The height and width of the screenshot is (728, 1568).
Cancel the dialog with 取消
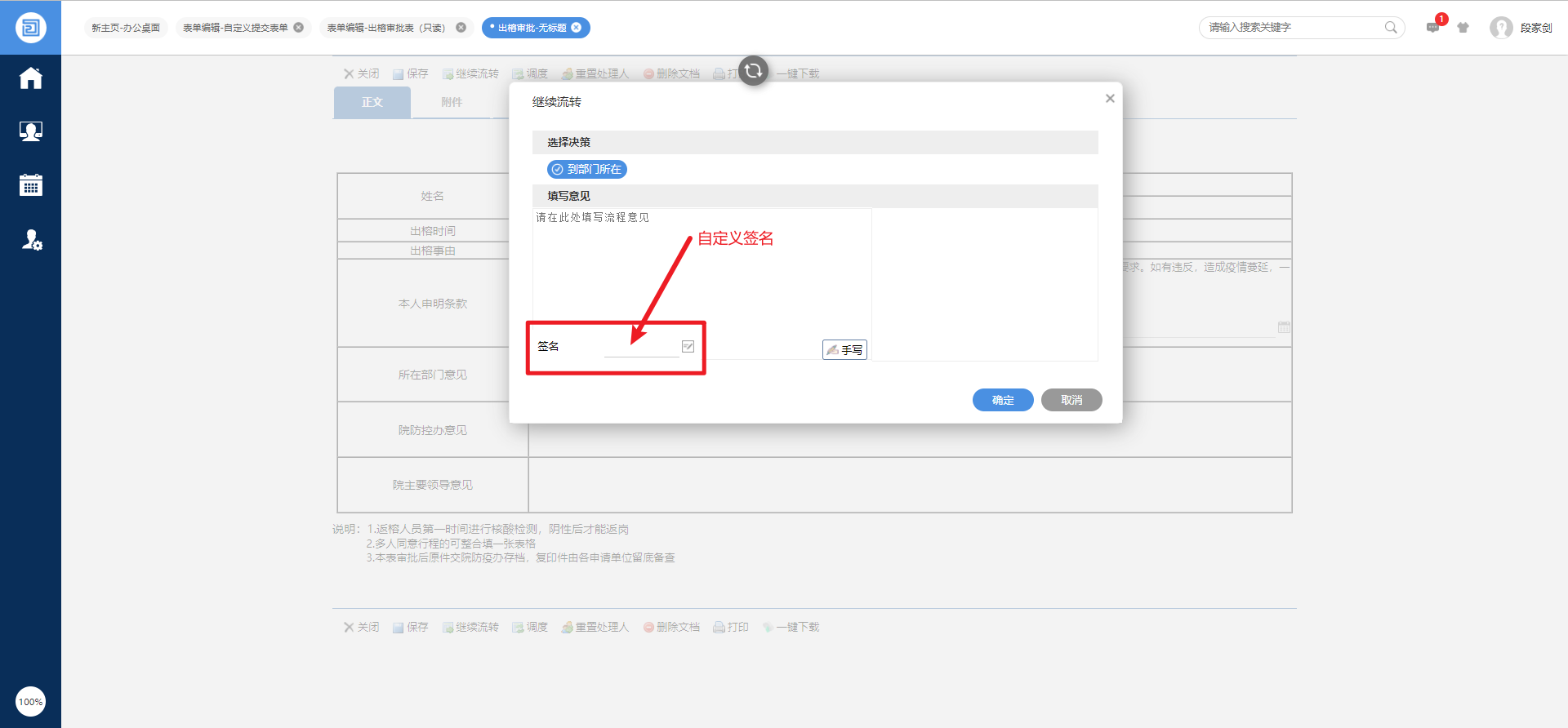[x=1071, y=400]
